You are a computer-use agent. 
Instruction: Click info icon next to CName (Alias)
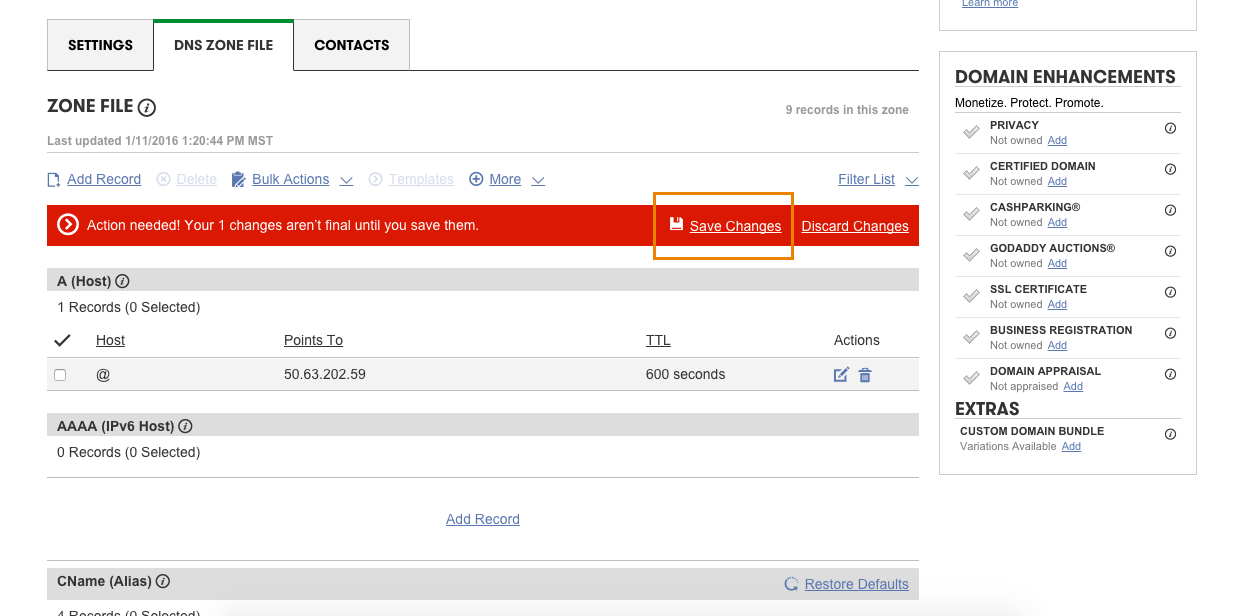(163, 581)
